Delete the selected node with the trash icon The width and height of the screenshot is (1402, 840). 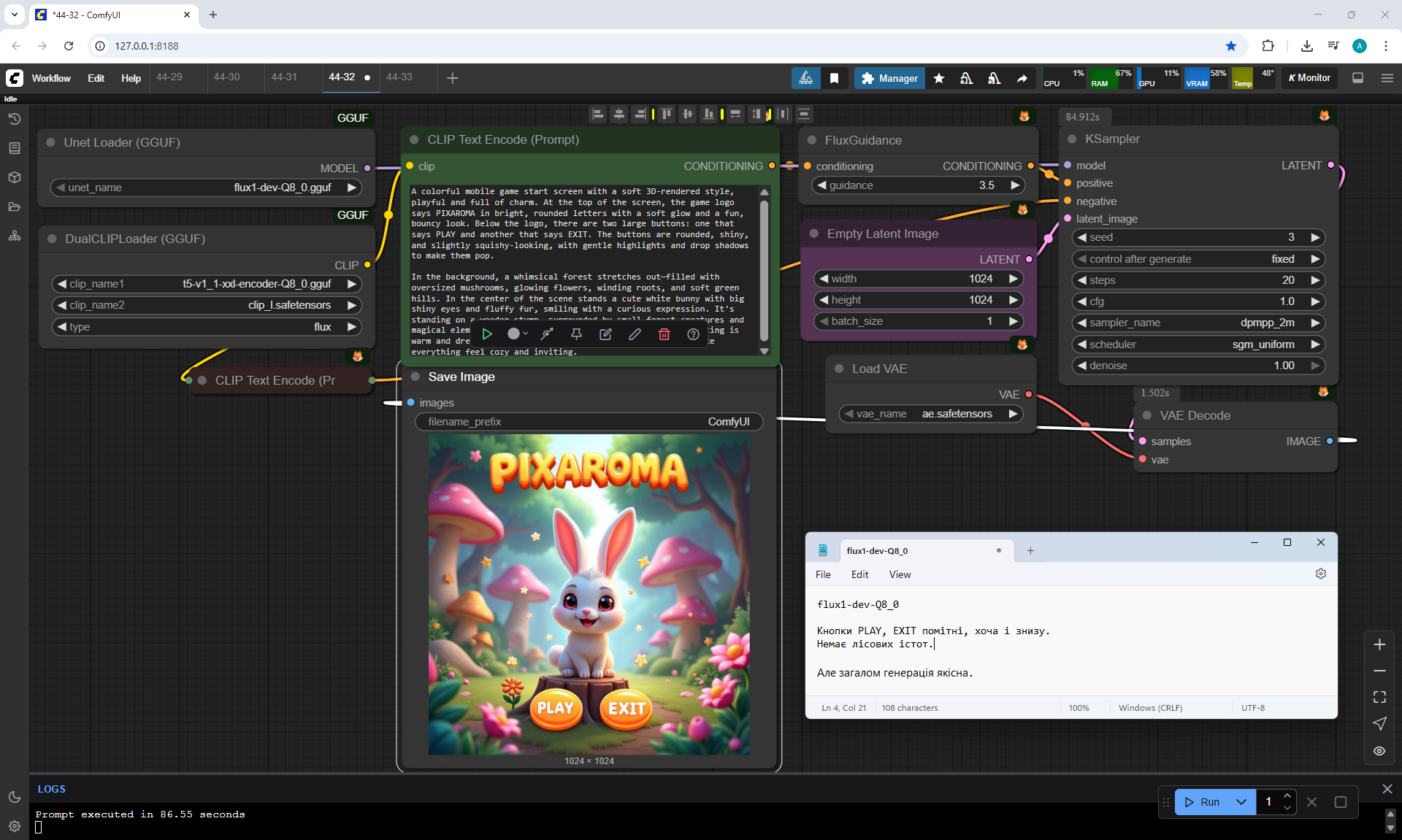pos(664,334)
